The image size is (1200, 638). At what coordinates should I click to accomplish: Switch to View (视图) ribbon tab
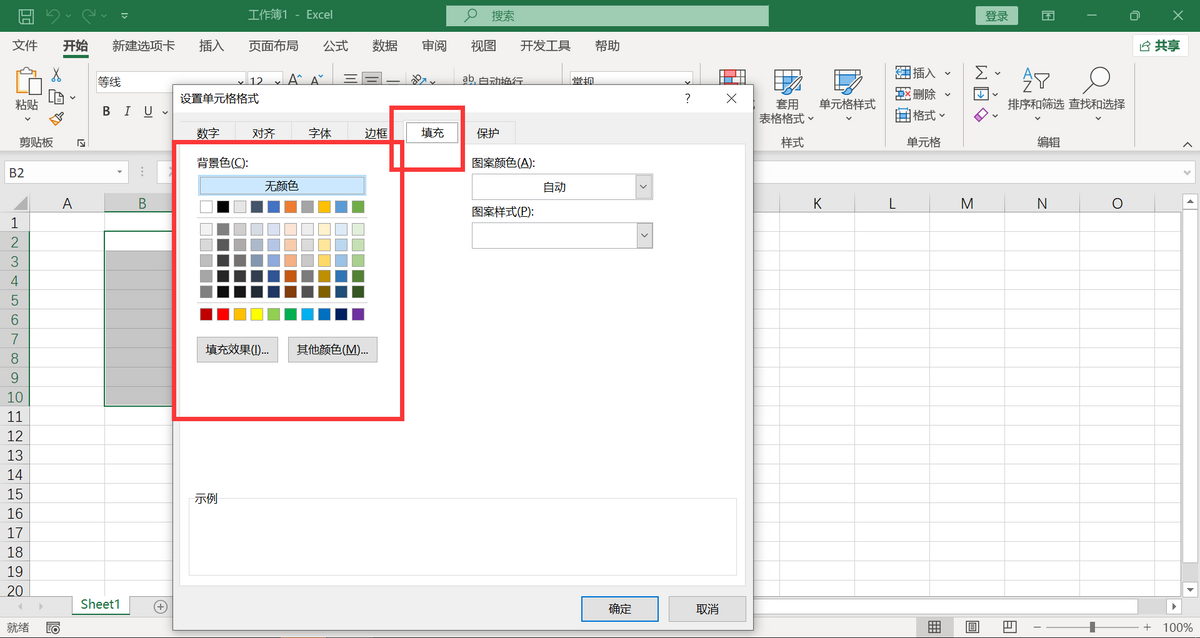click(484, 46)
